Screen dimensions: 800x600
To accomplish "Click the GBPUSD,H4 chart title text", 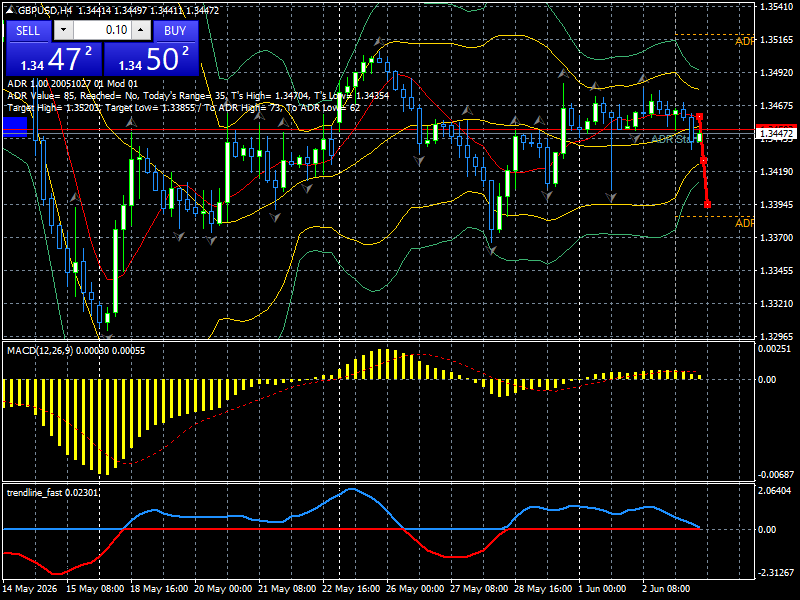I will [44, 10].
